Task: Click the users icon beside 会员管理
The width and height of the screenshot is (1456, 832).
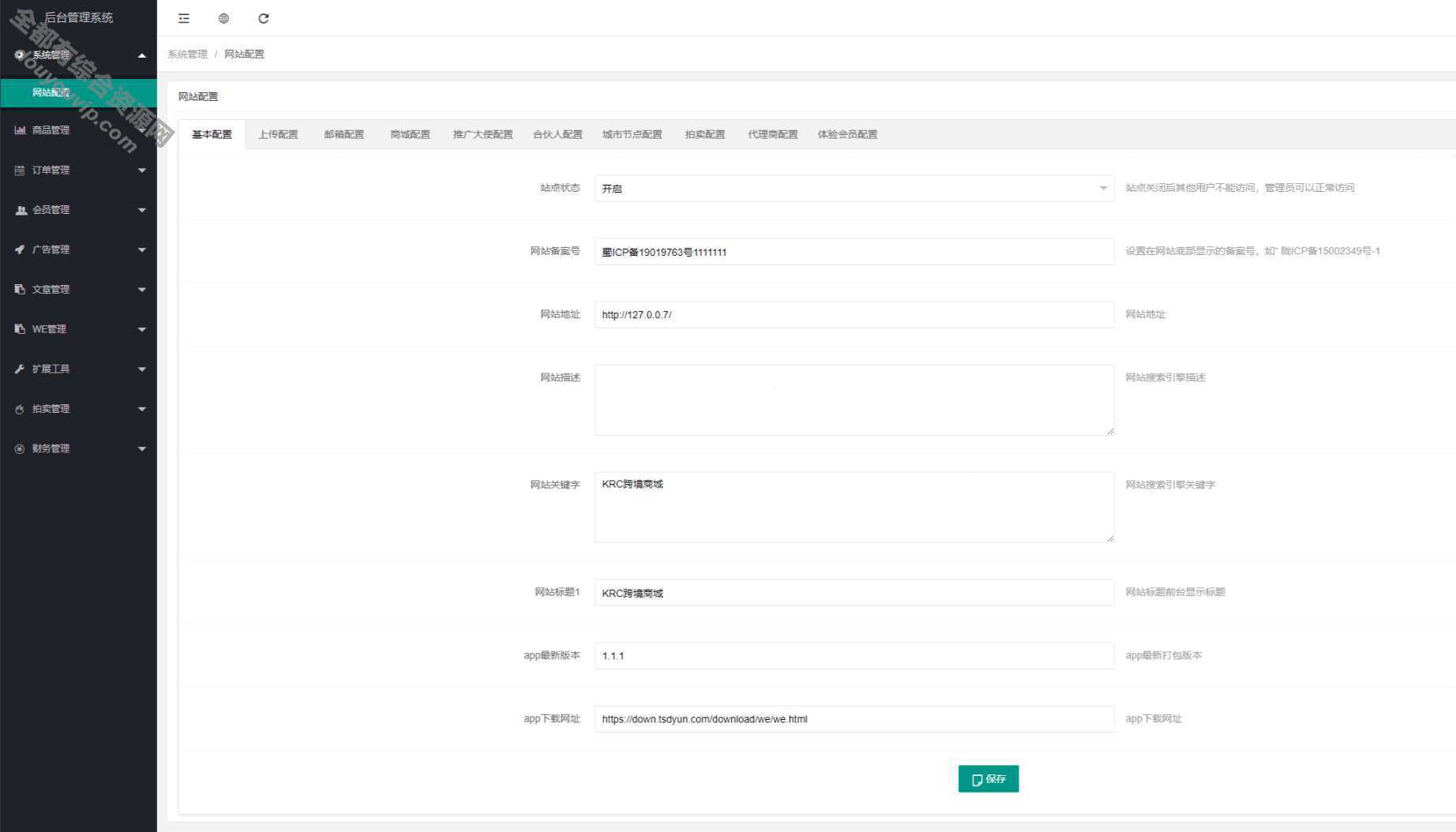Action: point(21,210)
